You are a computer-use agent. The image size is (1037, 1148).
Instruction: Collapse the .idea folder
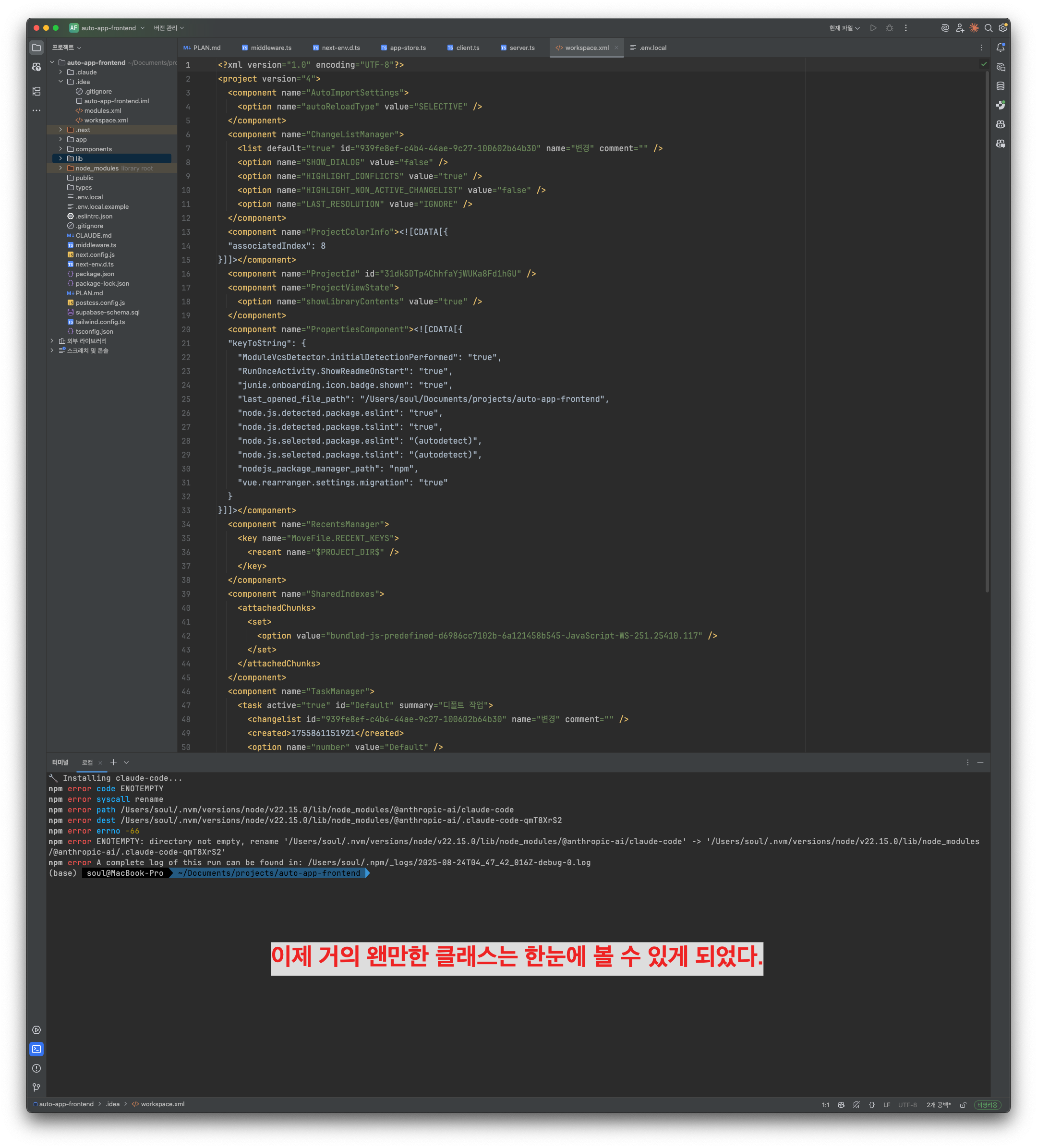pos(60,82)
